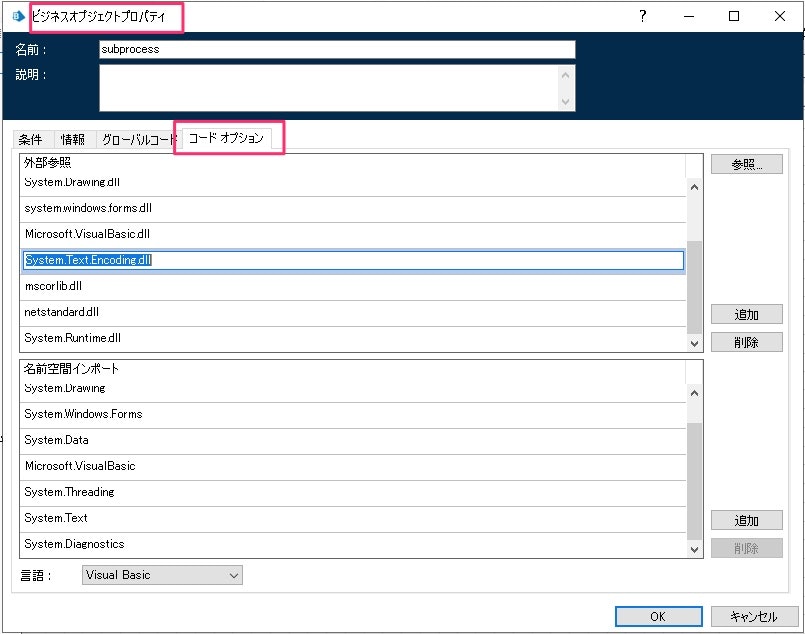This screenshot has height=634, width=805.
Task: Click the 名前空間インポート scrollbar thumb
Action: (x=694, y=482)
